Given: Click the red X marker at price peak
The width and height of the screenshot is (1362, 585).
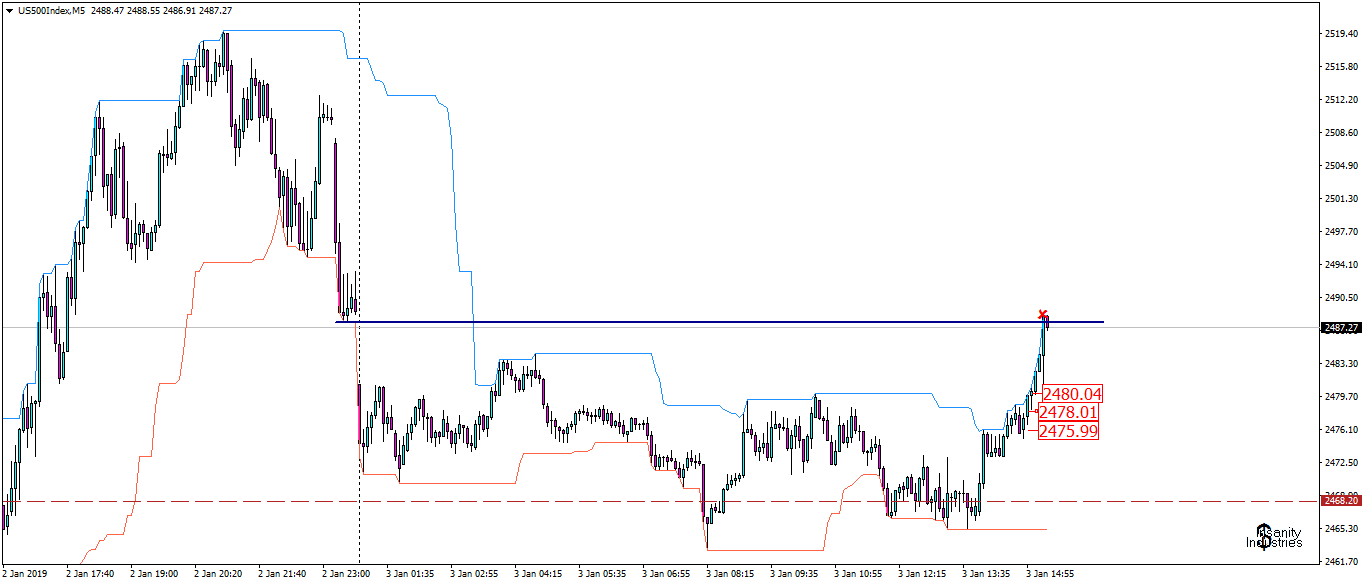Looking at the screenshot, I should click(1043, 314).
